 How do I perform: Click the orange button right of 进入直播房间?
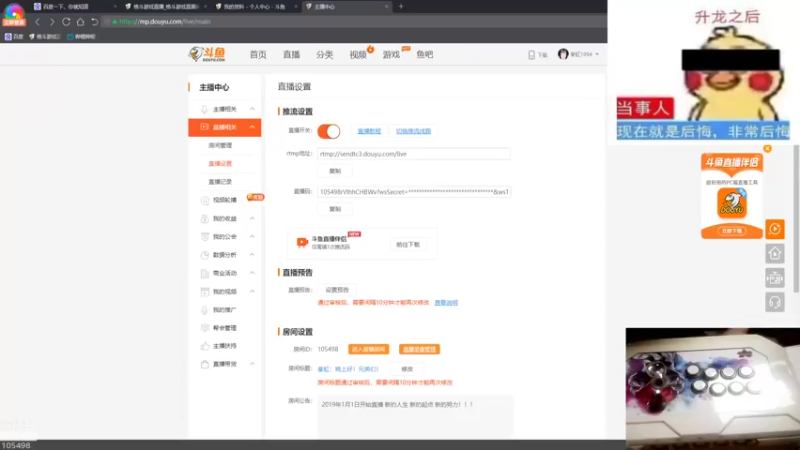419,349
